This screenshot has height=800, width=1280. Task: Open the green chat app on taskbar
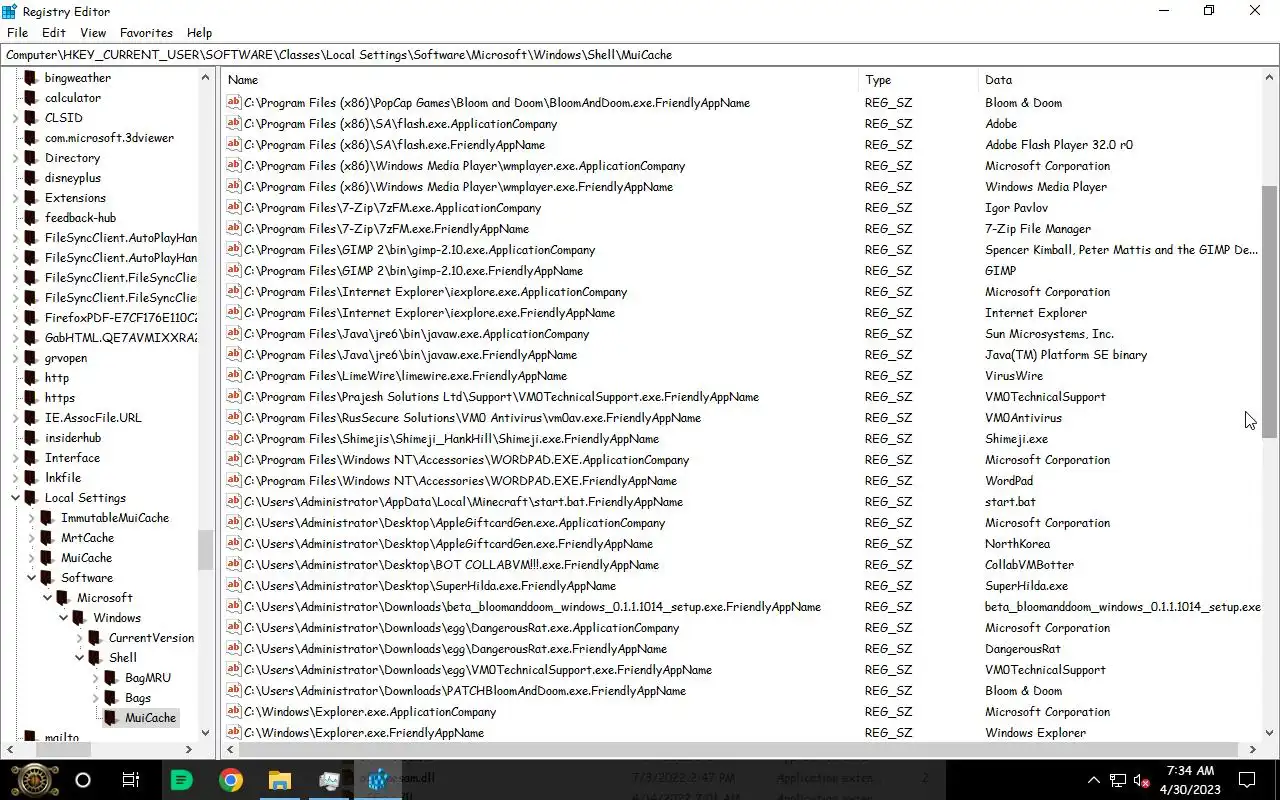[181, 780]
